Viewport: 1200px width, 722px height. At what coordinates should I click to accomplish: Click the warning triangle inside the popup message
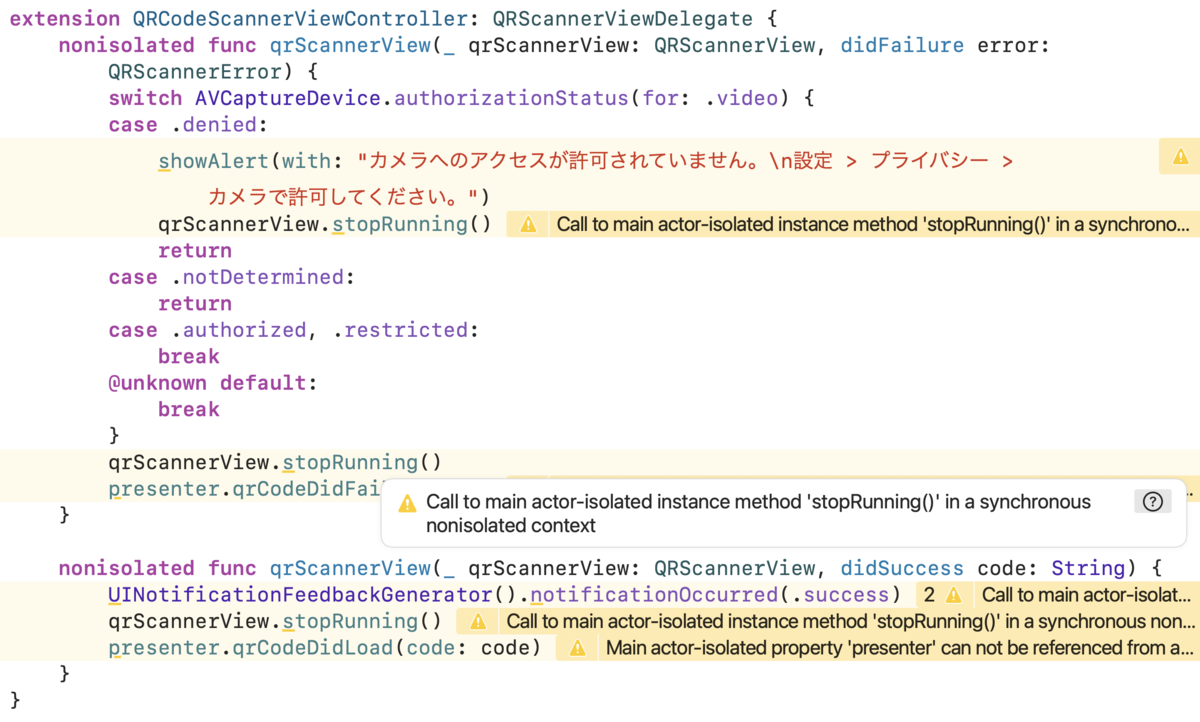pos(407,503)
